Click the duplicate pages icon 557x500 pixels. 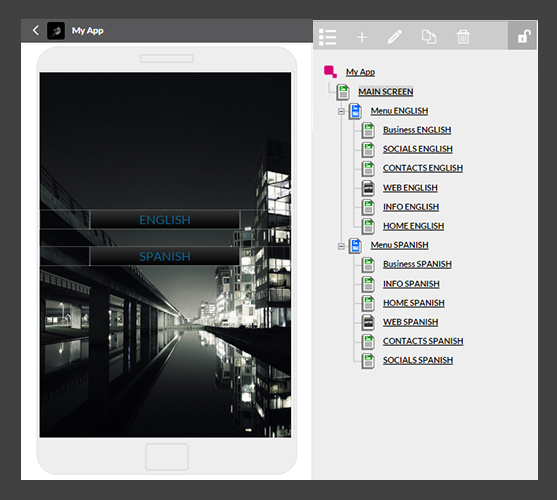(x=429, y=37)
